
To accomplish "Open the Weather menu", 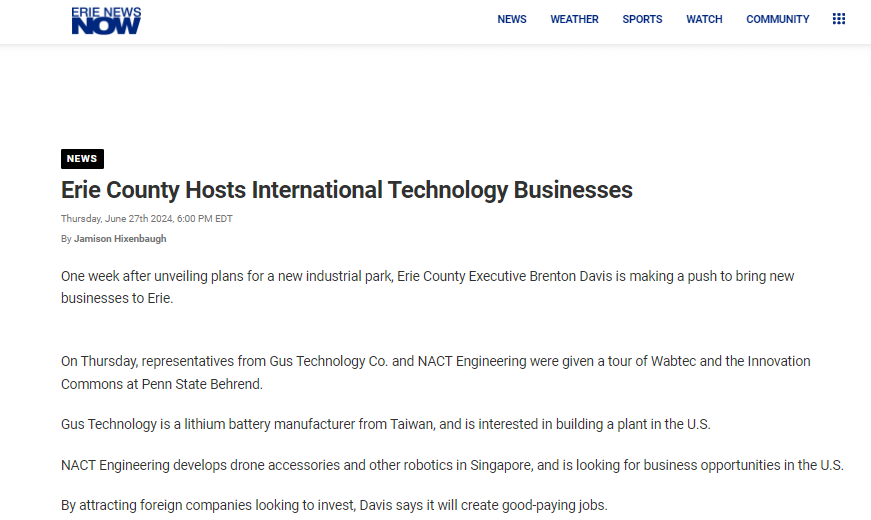I will 574,19.
